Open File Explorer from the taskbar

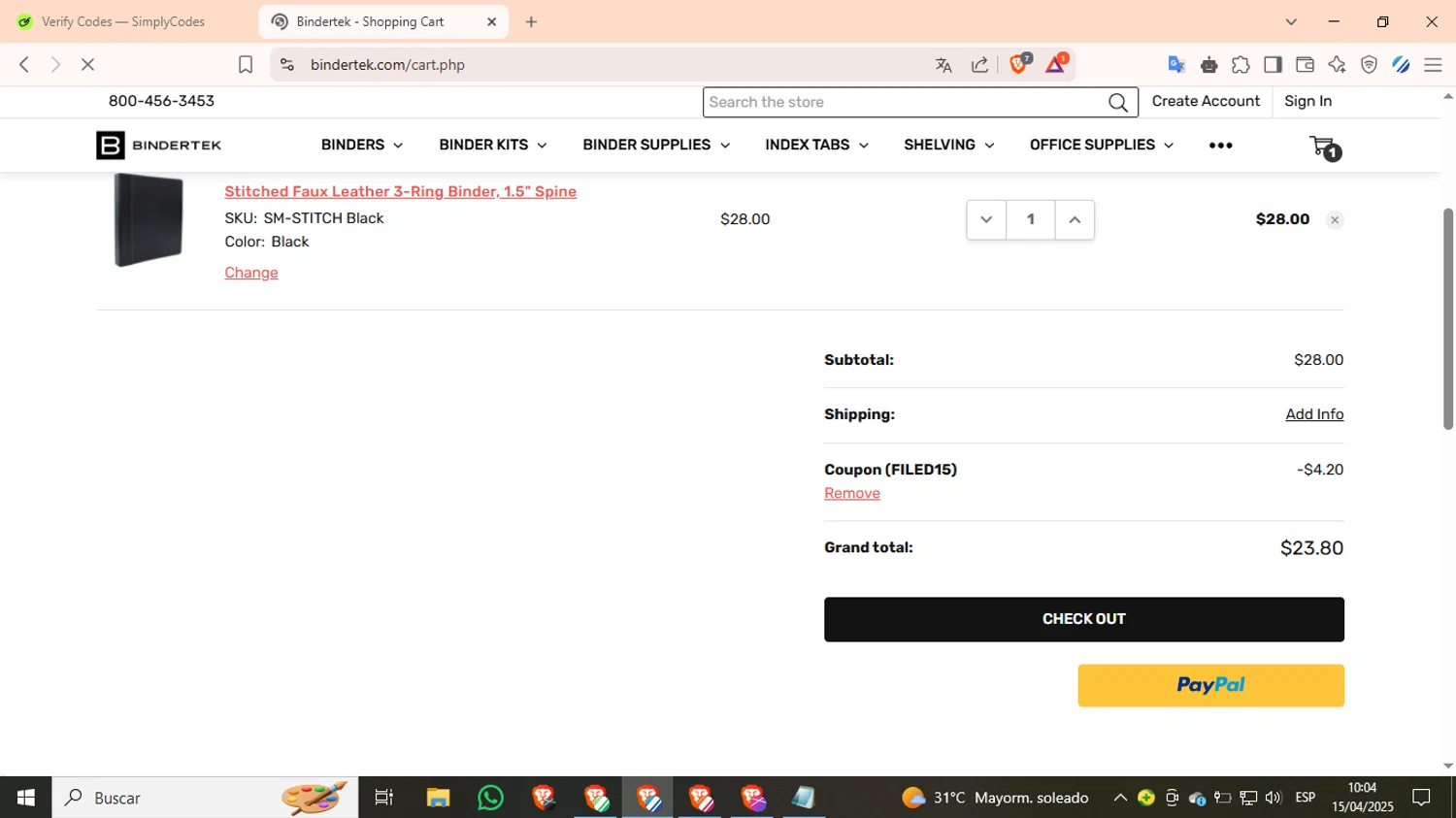[438, 798]
